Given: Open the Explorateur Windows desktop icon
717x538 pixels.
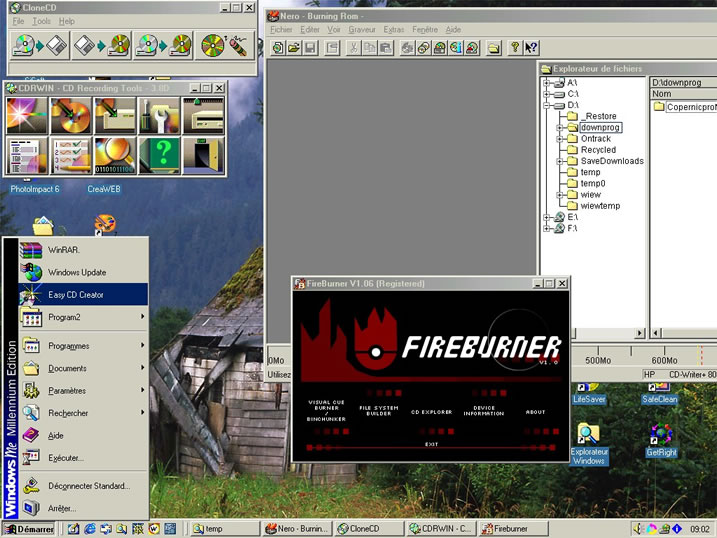Looking at the screenshot, I should (x=589, y=444).
